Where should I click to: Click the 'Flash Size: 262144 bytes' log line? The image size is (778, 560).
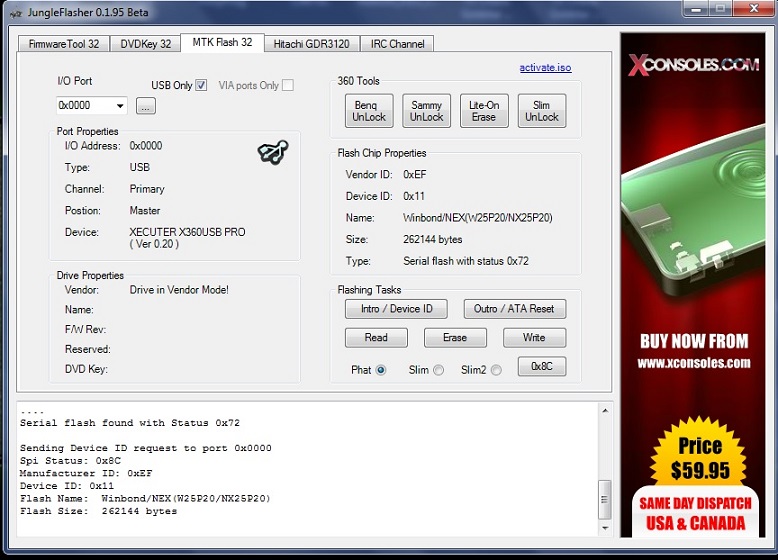(98, 511)
